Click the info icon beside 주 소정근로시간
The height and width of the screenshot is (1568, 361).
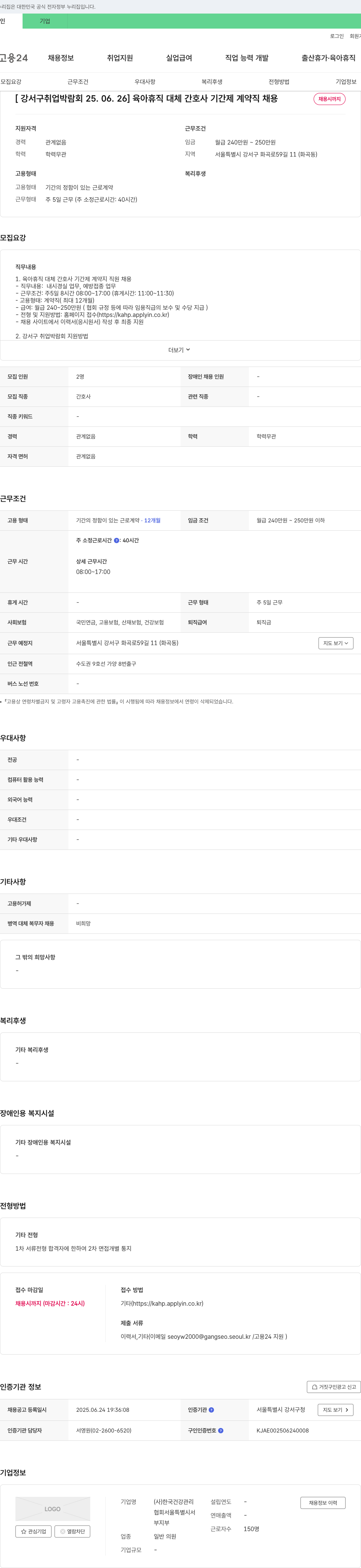pos(117,540)
